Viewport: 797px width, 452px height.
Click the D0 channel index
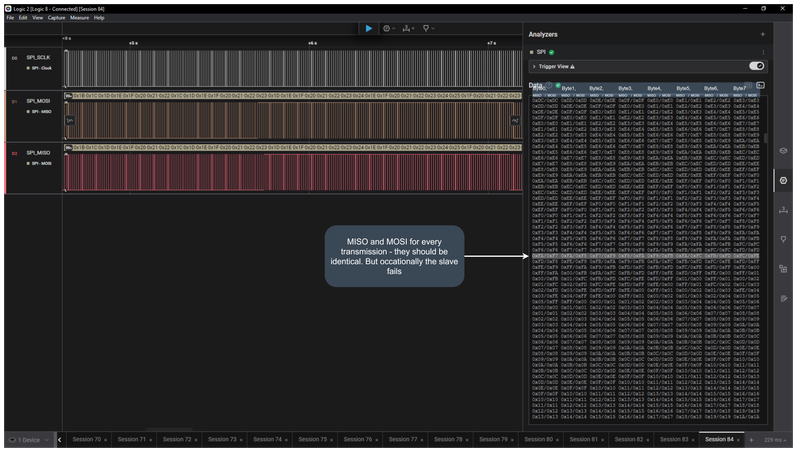[x=14, y=58]
